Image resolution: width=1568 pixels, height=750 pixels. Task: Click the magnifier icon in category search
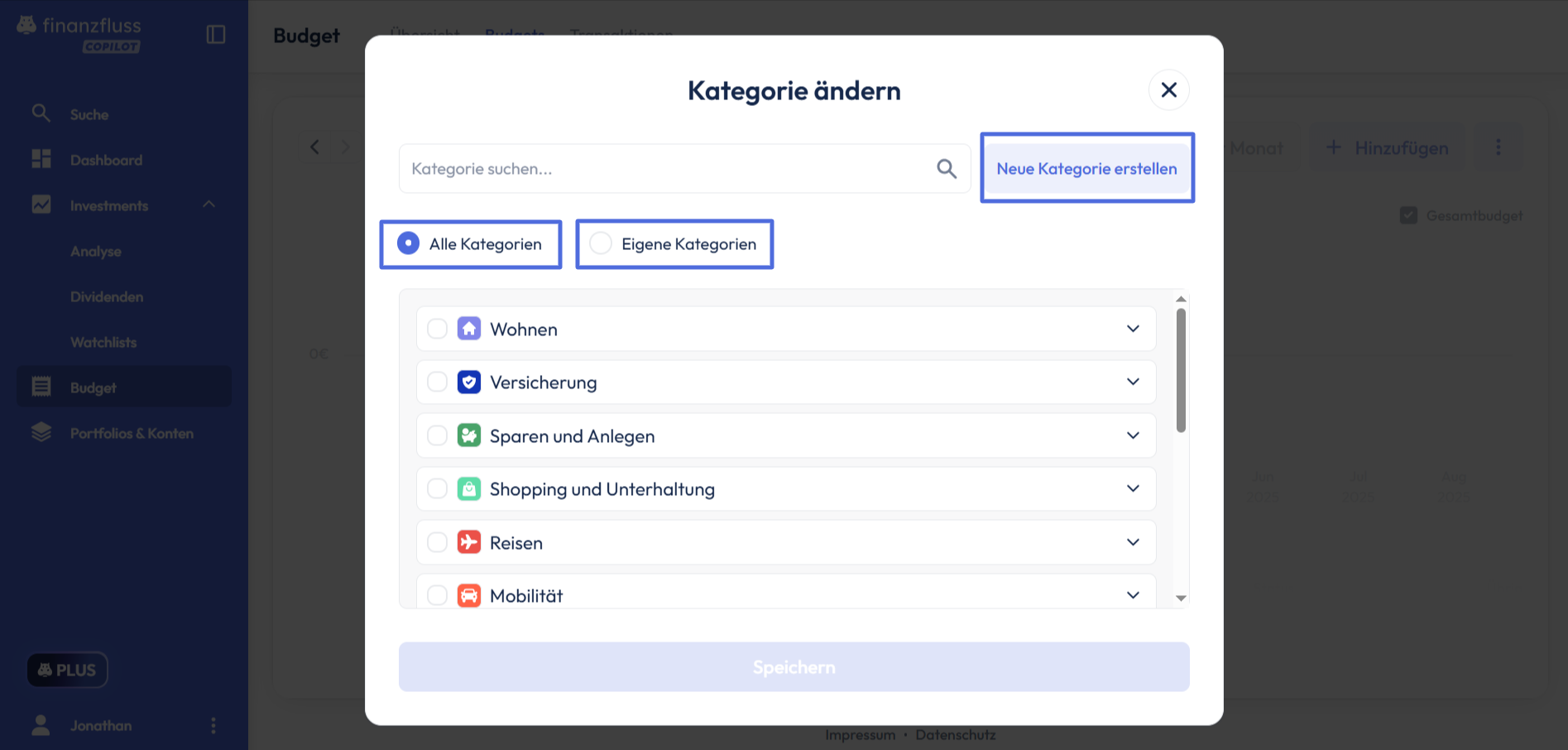(947, 169)
